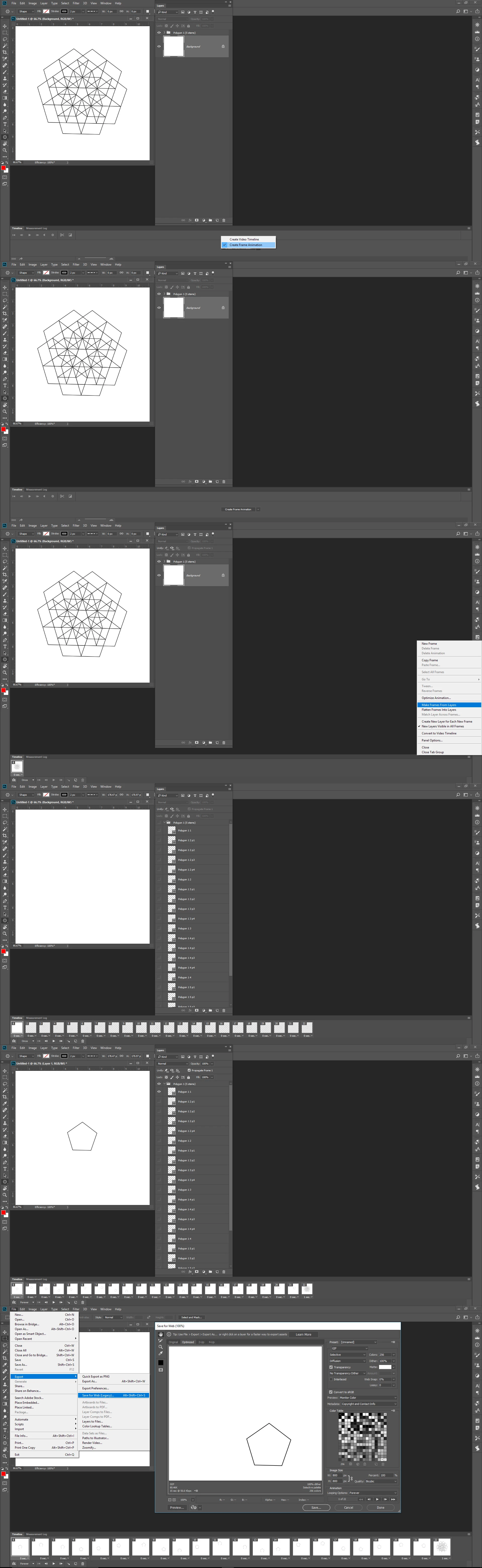Image resolution: width=482 pixels, height=1568 pixels.
Task: Click the constrain proportions link icon in Image Size
Action: pos(352,1479)
